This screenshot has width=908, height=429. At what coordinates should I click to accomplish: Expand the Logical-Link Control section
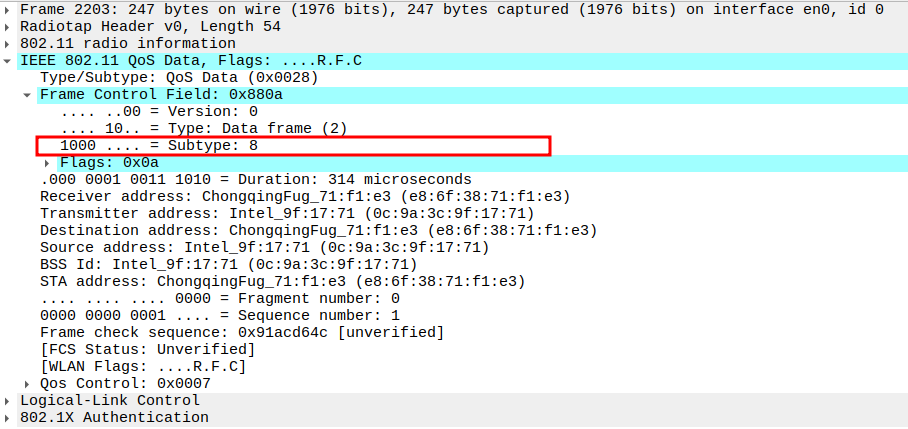tap(9, 400)
